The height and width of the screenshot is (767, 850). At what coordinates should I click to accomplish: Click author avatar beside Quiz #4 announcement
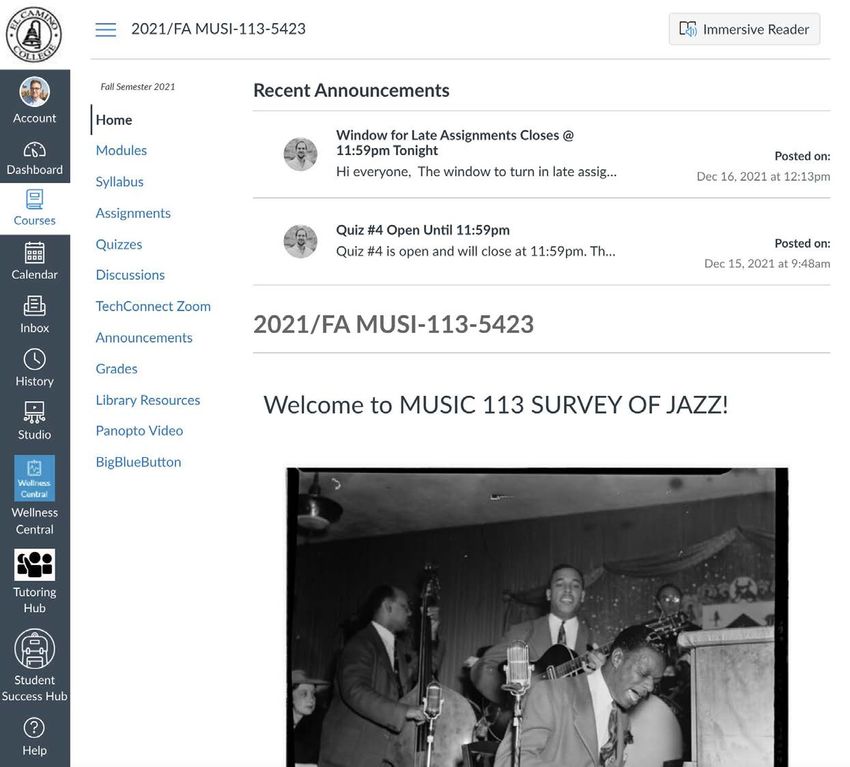(x=300, y=241)
